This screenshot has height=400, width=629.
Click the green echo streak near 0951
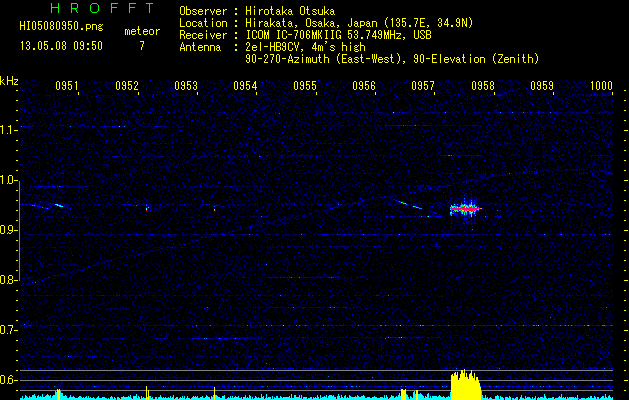59,205
